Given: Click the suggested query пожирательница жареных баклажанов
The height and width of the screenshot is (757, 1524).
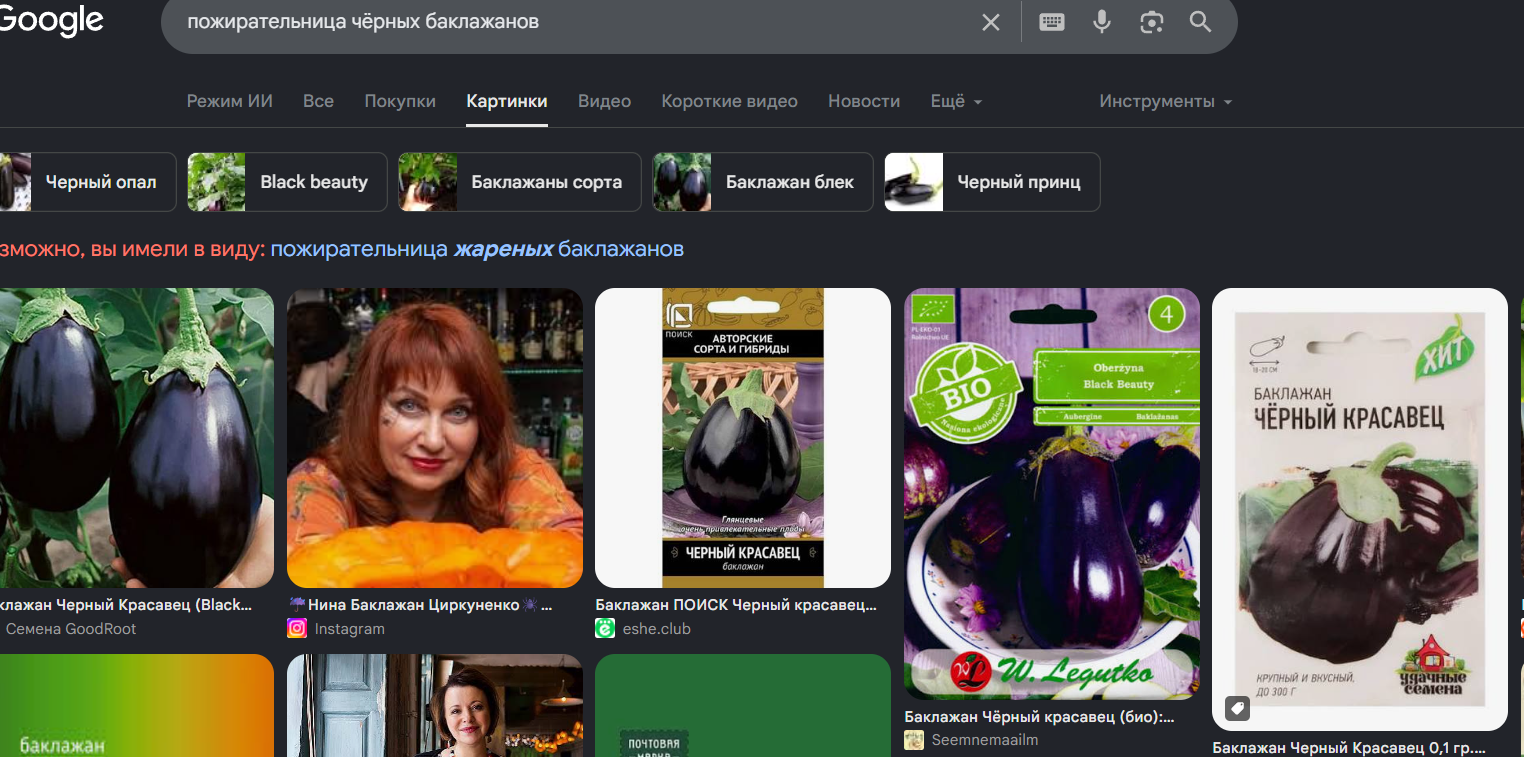Looking at the screenshot, I should [477, 249].
